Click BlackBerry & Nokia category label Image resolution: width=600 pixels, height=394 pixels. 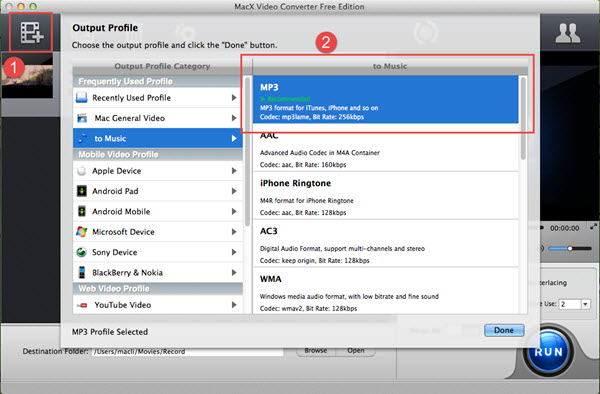[x=127, y=273]
